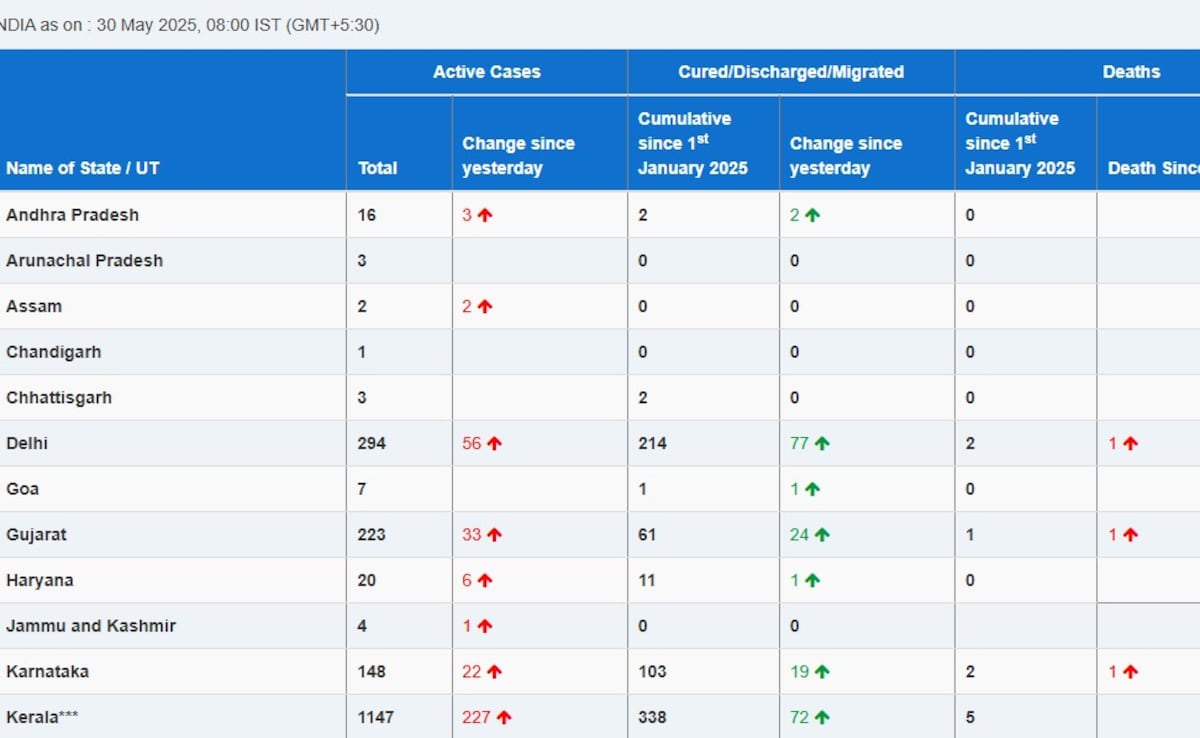This screenshot has height=738, width=1200.
Task: Click green up arrow in Delhi cured column
Action: [822, 444]
